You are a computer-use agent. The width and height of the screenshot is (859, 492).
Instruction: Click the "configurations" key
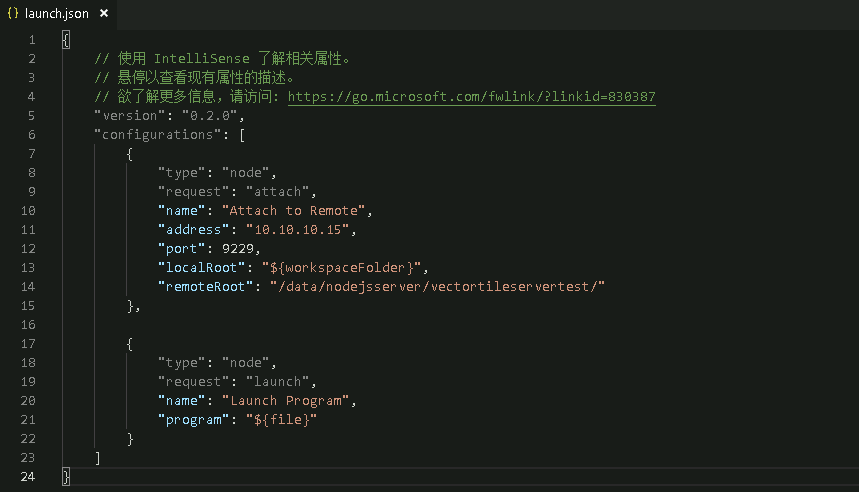point(158,135)
